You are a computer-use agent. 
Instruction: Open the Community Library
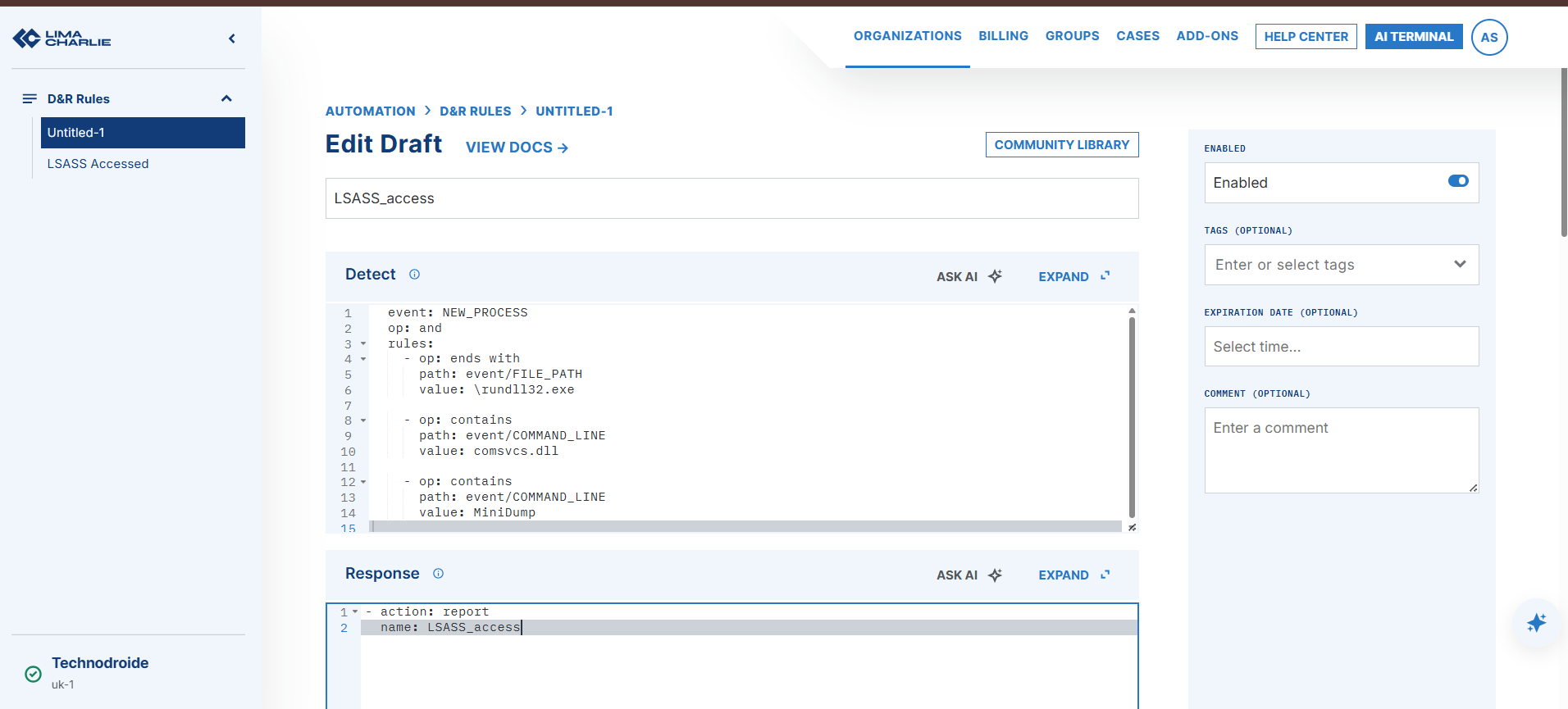coord(1061,144)
